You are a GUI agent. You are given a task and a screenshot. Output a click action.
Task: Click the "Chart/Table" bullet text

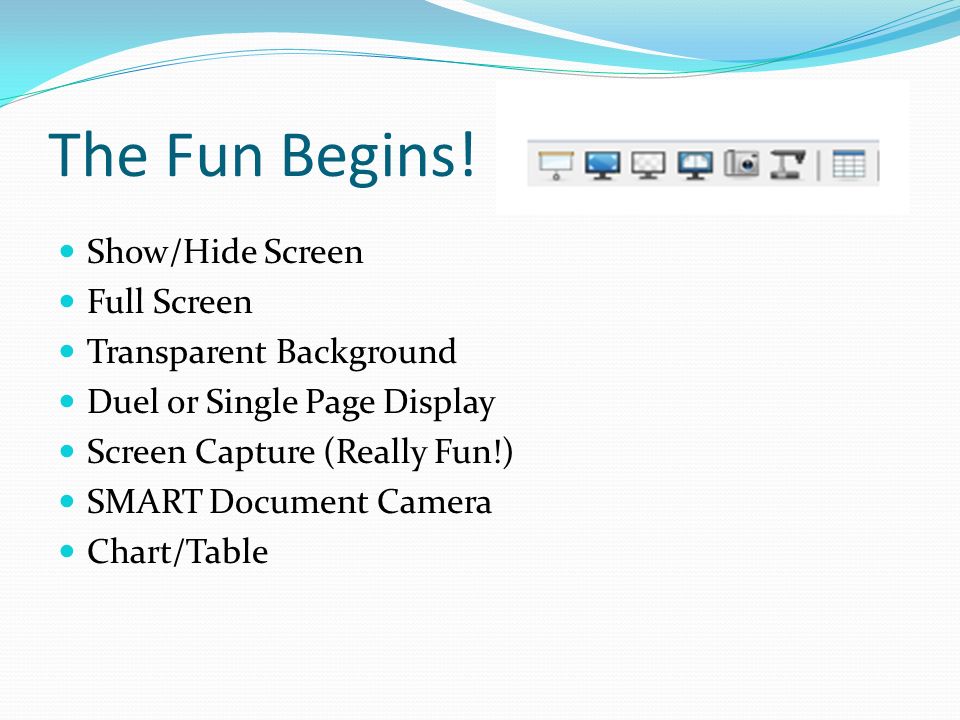(178, 552)
